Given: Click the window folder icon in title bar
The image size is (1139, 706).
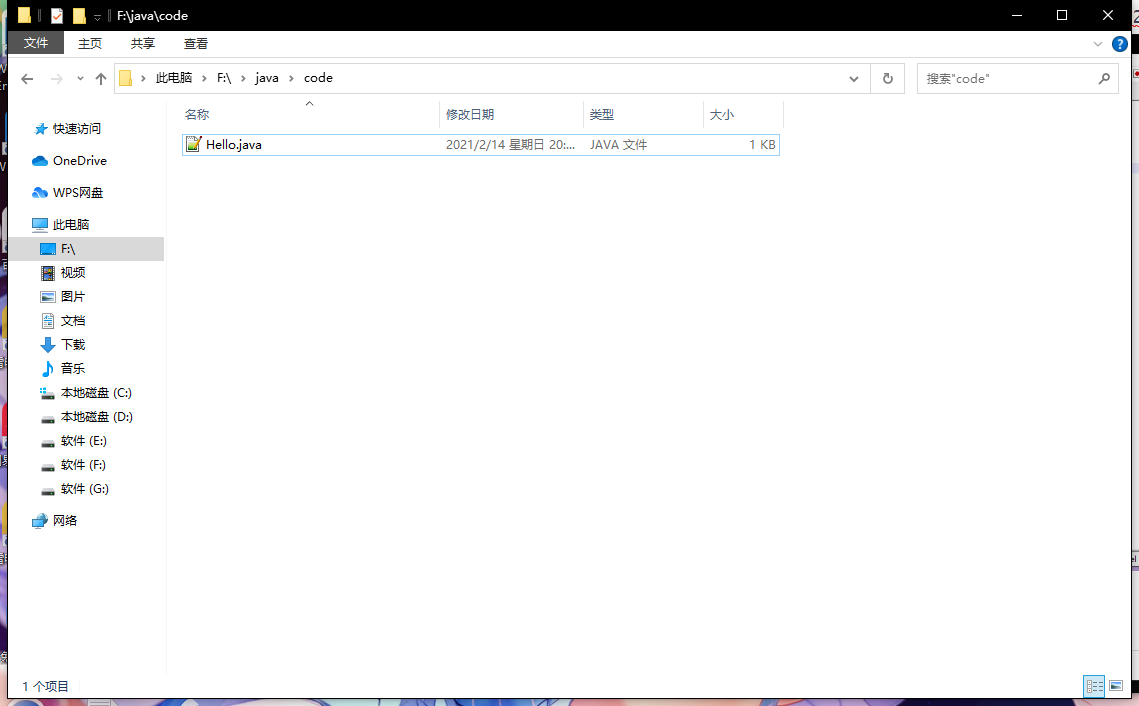Looking at the screenshot, I should pyautogui.click(x=24, y=15).
